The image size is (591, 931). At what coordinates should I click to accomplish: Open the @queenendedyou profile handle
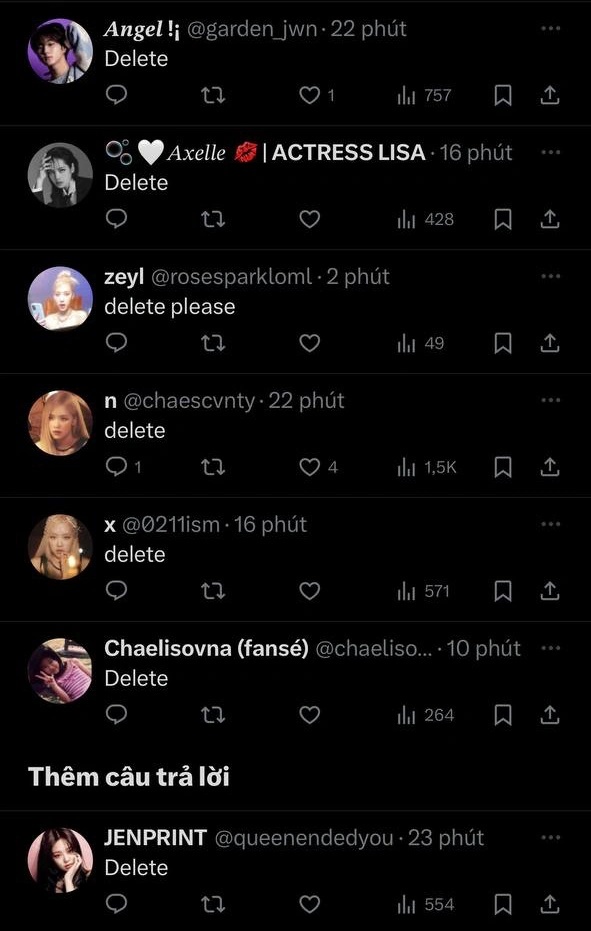tap(304, 838)
